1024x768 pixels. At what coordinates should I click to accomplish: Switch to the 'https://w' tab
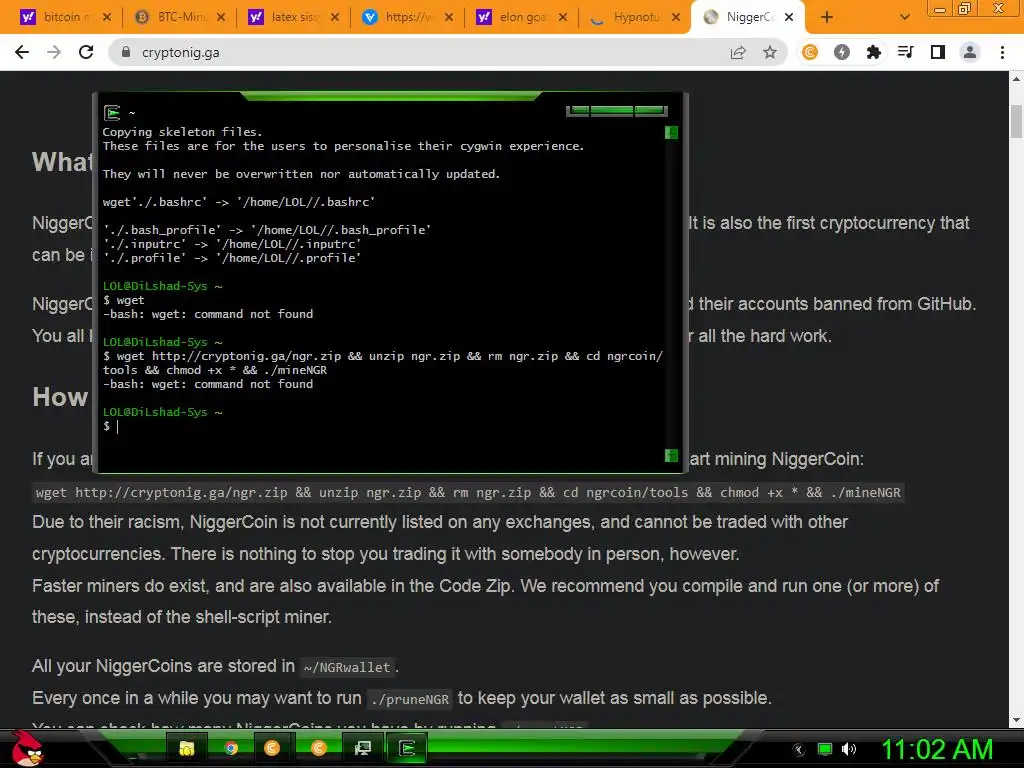[408, 17]
